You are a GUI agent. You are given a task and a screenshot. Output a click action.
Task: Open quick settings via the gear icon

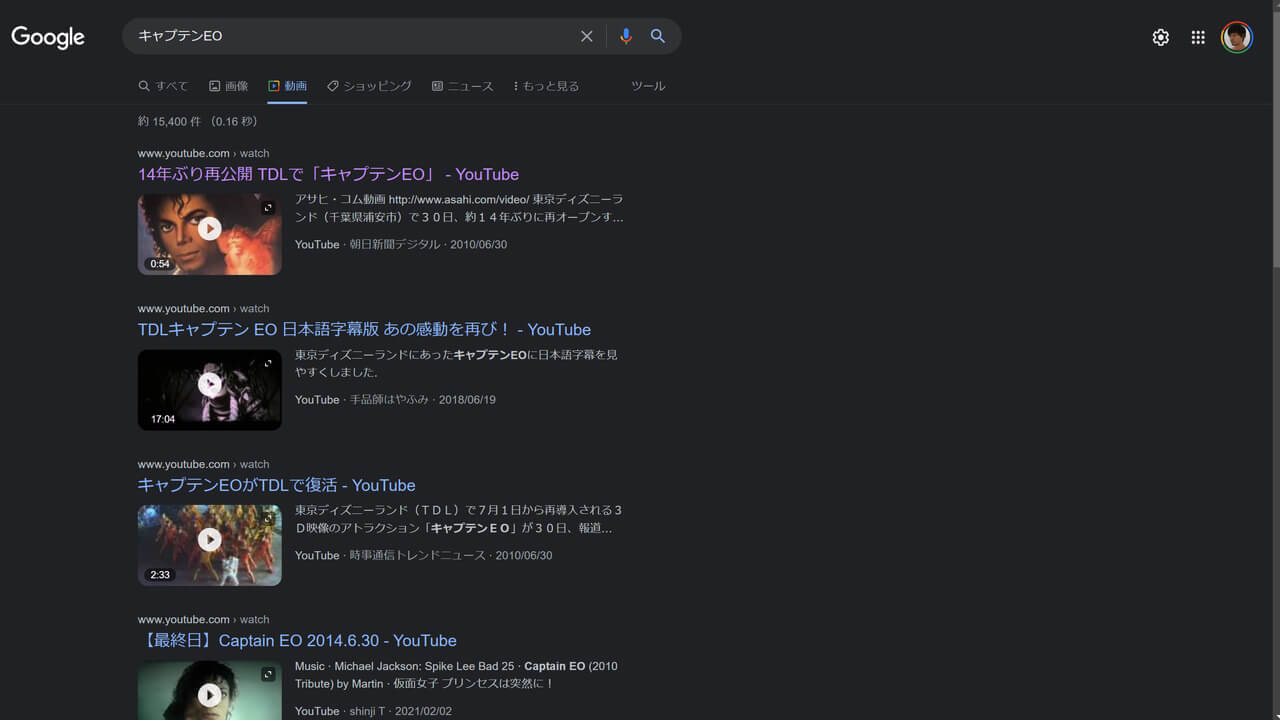pos(1160,36)
